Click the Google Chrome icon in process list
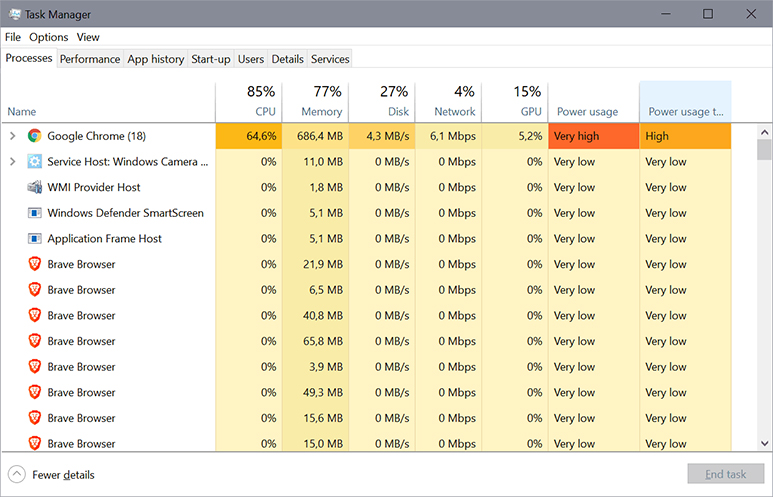Screen dimensions: 773x497 (34, 136)
